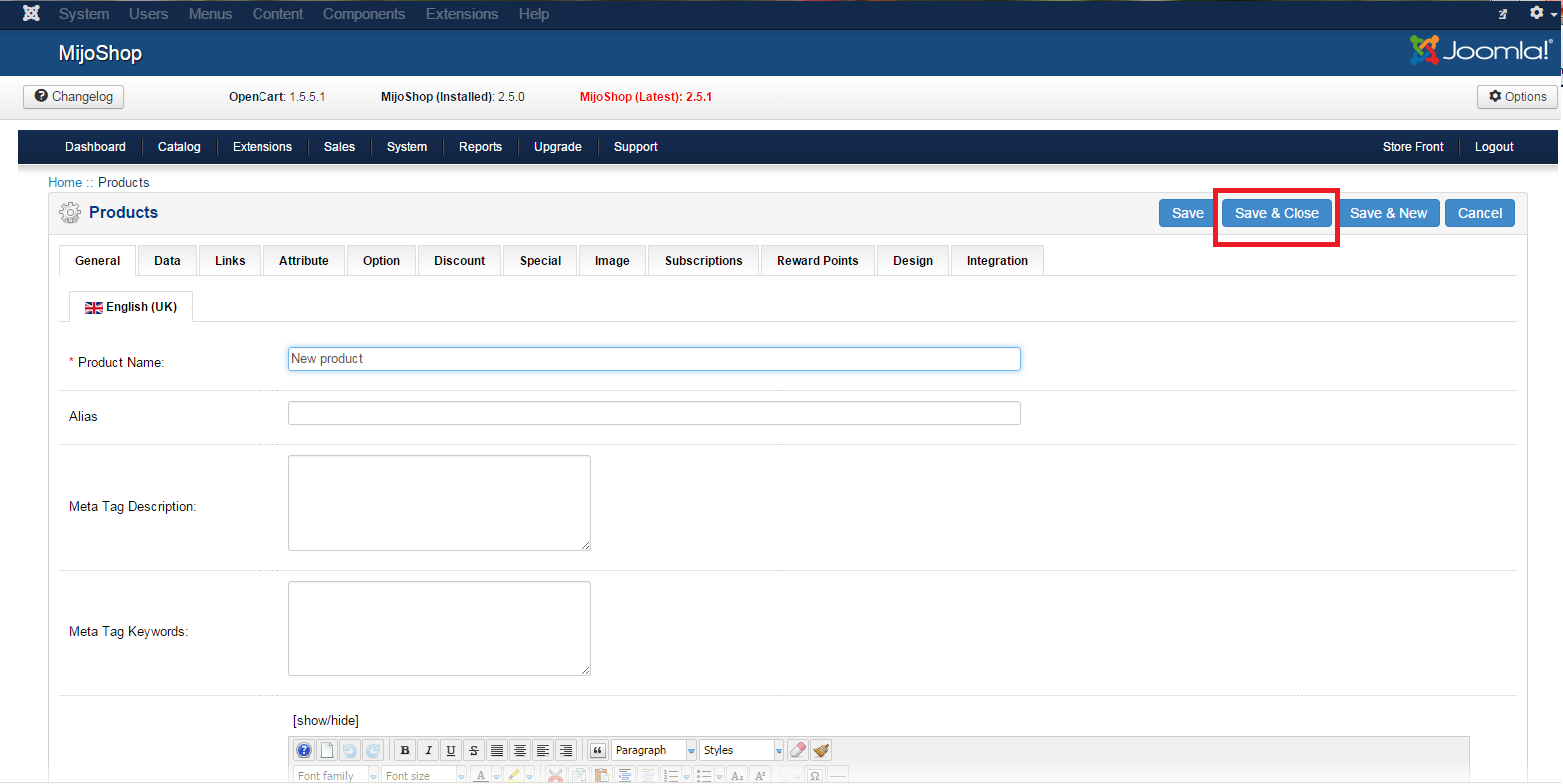
Task: Open the System menu in Joomla bar
Action: [84, 14]
